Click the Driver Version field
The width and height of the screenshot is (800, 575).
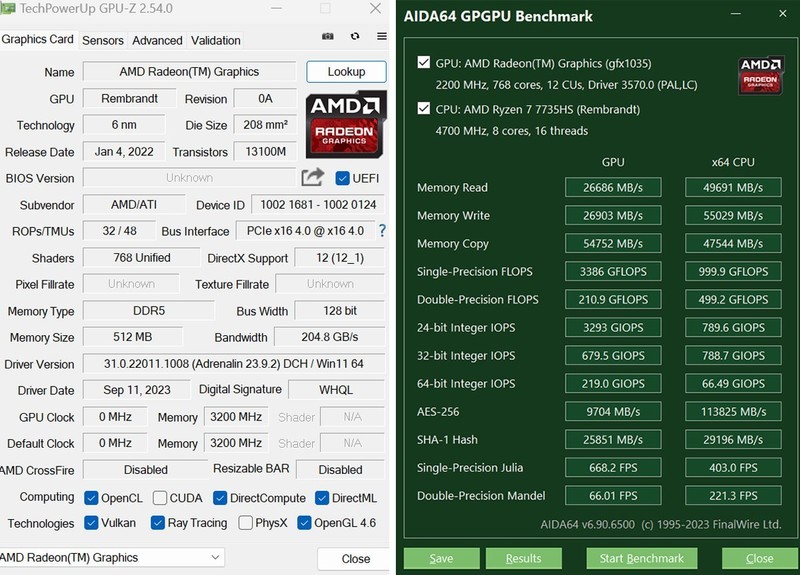(x=234, y=364)
